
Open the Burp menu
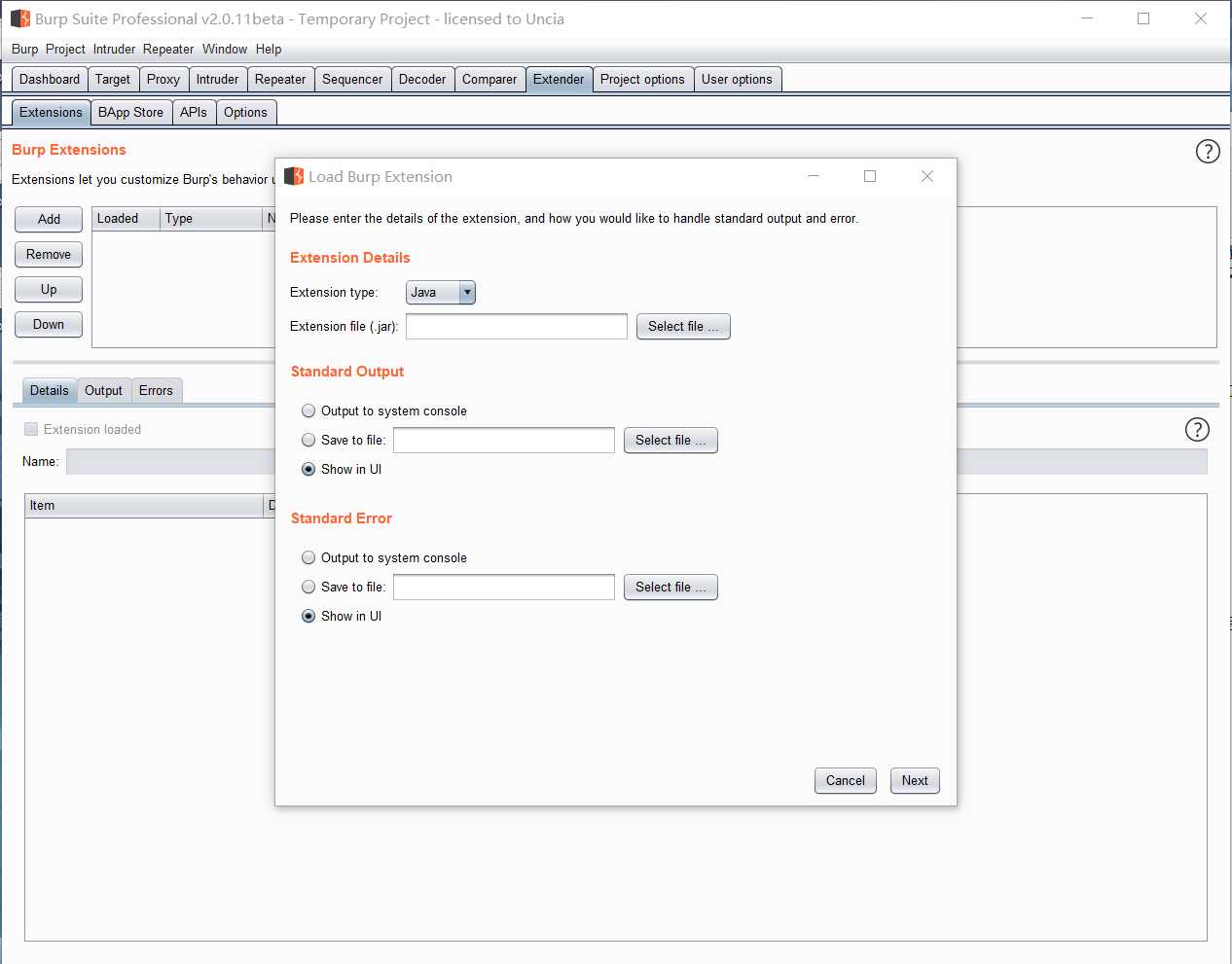click(25, 49)
